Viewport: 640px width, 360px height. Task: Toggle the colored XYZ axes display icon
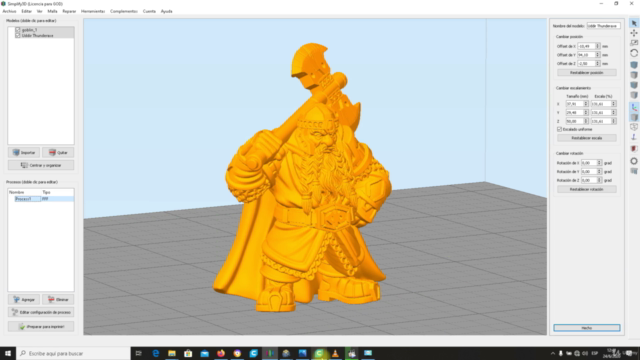tap(634, 107)
